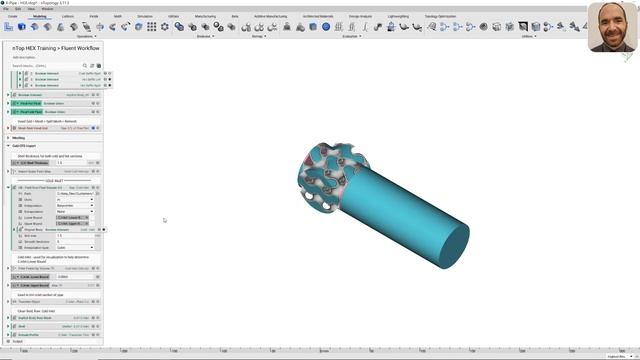This screenshot has width=640, height=360.
Task: Expand the Final Hot Fluid block
Action: [x=8, y=103]
